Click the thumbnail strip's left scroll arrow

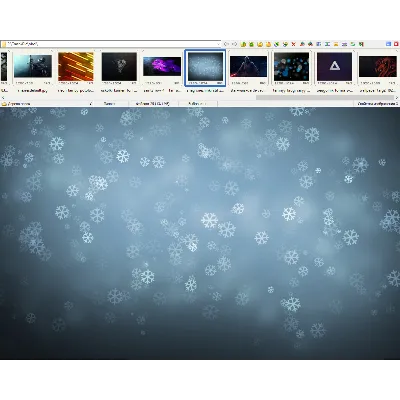pos(3,98)
